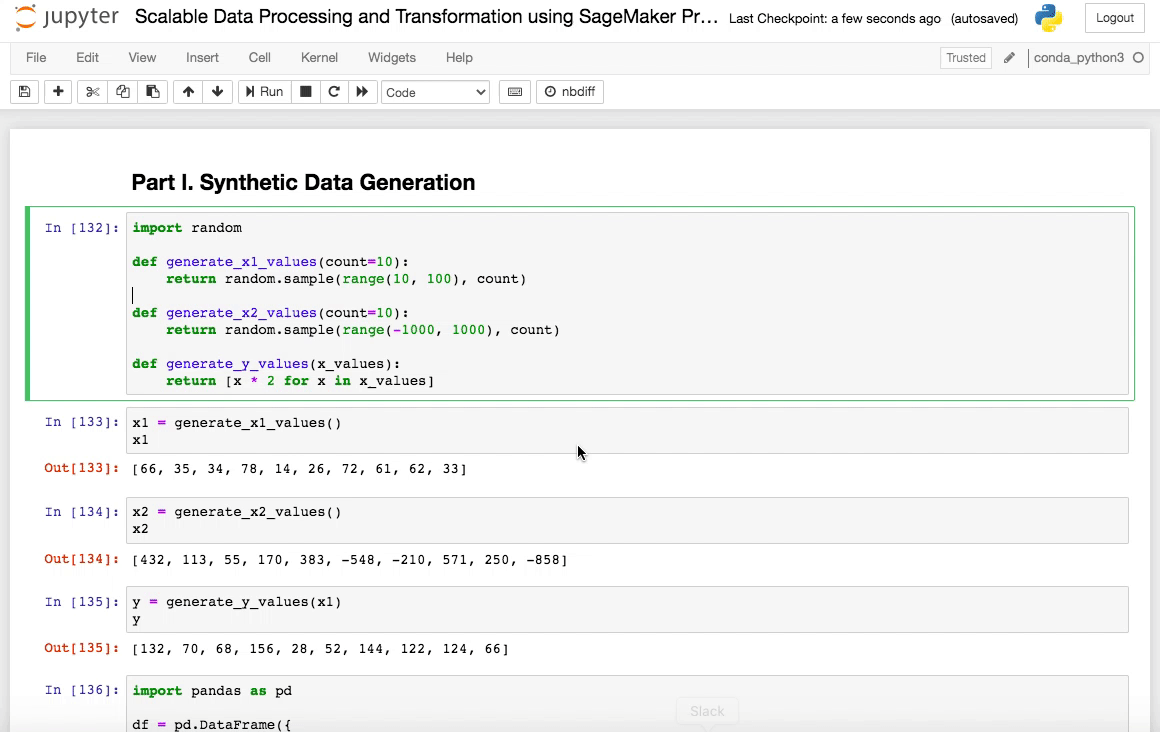Click into the import random code cell
The width and height of the screenshot is (1160, 732).
coord(627,303)
